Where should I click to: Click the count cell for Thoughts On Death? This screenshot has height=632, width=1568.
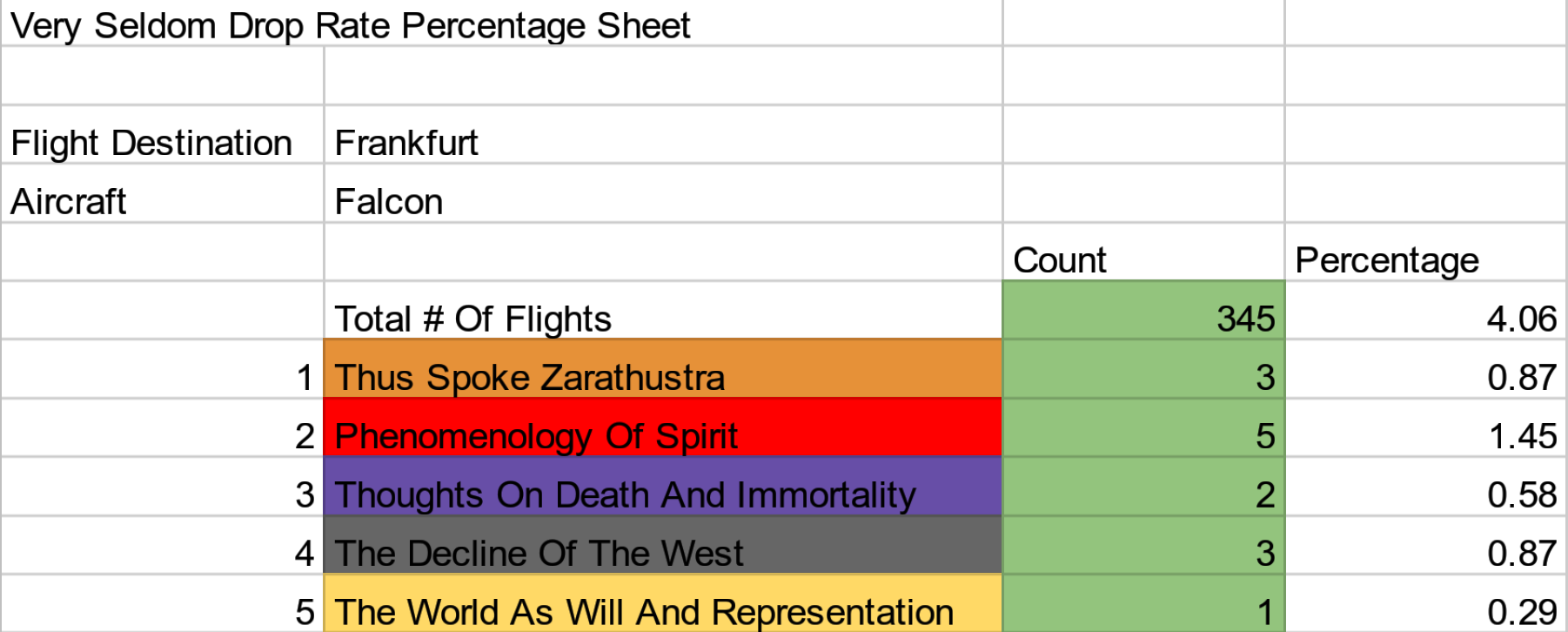coord(1142,494)
